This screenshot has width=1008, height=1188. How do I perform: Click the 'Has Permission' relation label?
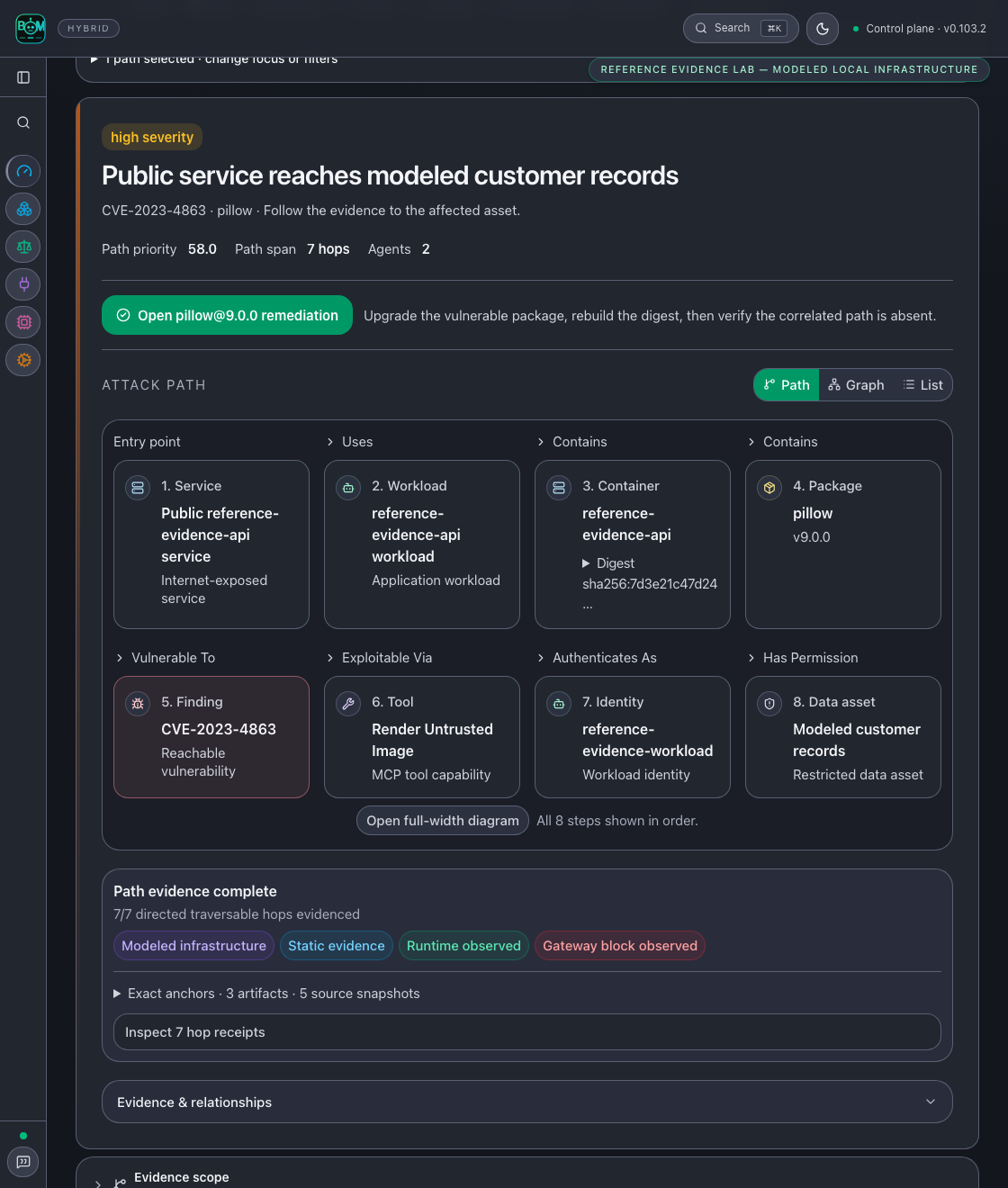811,658
